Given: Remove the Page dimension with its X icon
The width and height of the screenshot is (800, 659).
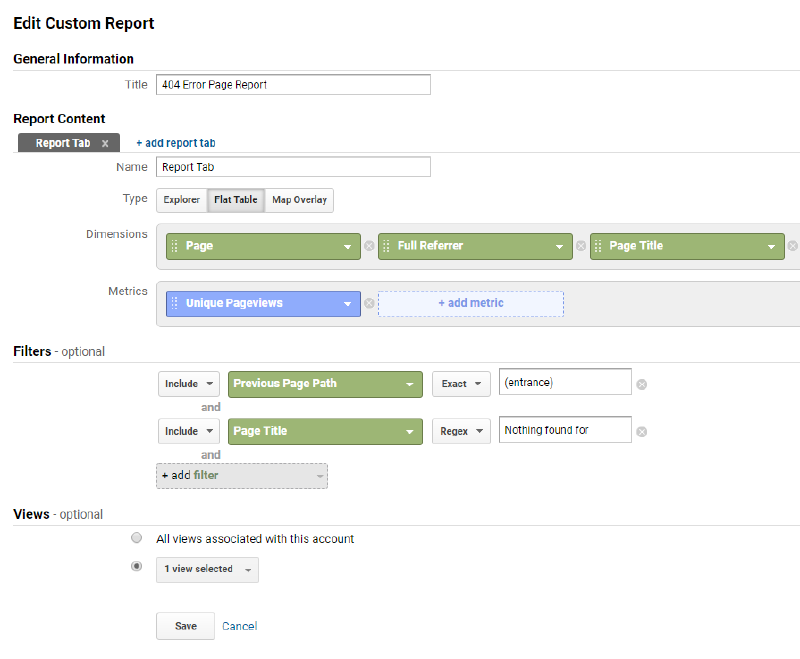Looking at the screenshot, I should [x=369, y=246].
